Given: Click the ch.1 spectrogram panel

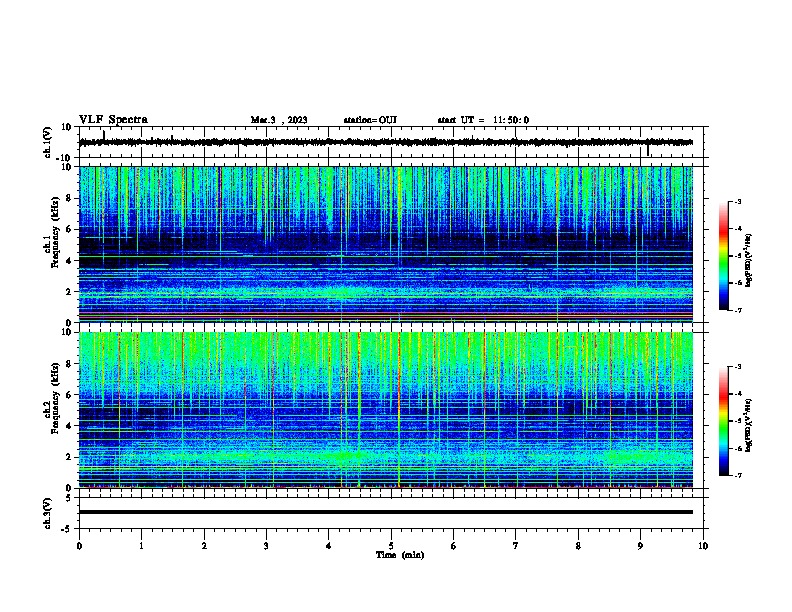Looking at the screenshot, I should click(x=386, y=244).
